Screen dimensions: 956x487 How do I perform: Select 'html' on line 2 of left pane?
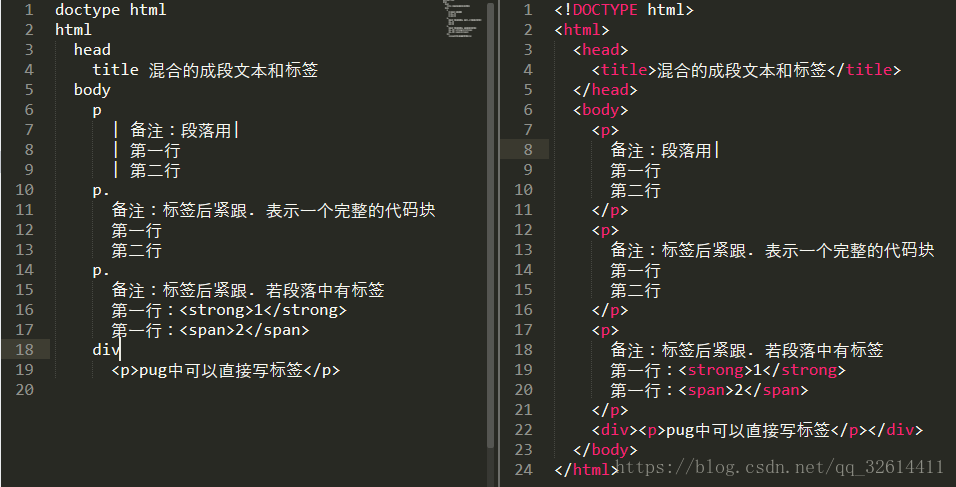click(73, 30)
